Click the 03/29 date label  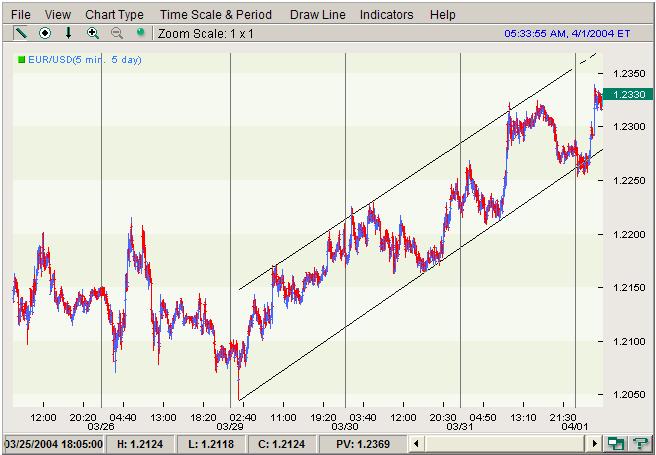[228, 427]
